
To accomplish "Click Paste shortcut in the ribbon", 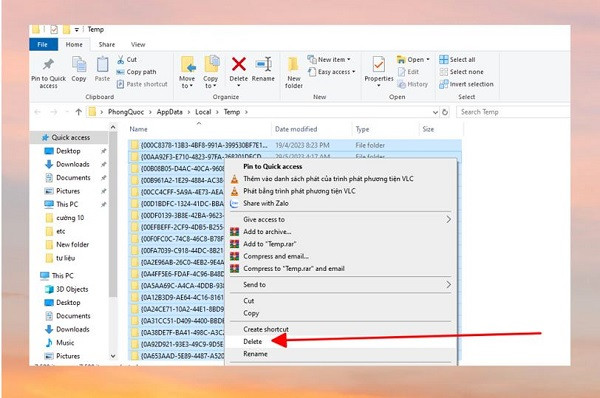I will tap(142, 84).
